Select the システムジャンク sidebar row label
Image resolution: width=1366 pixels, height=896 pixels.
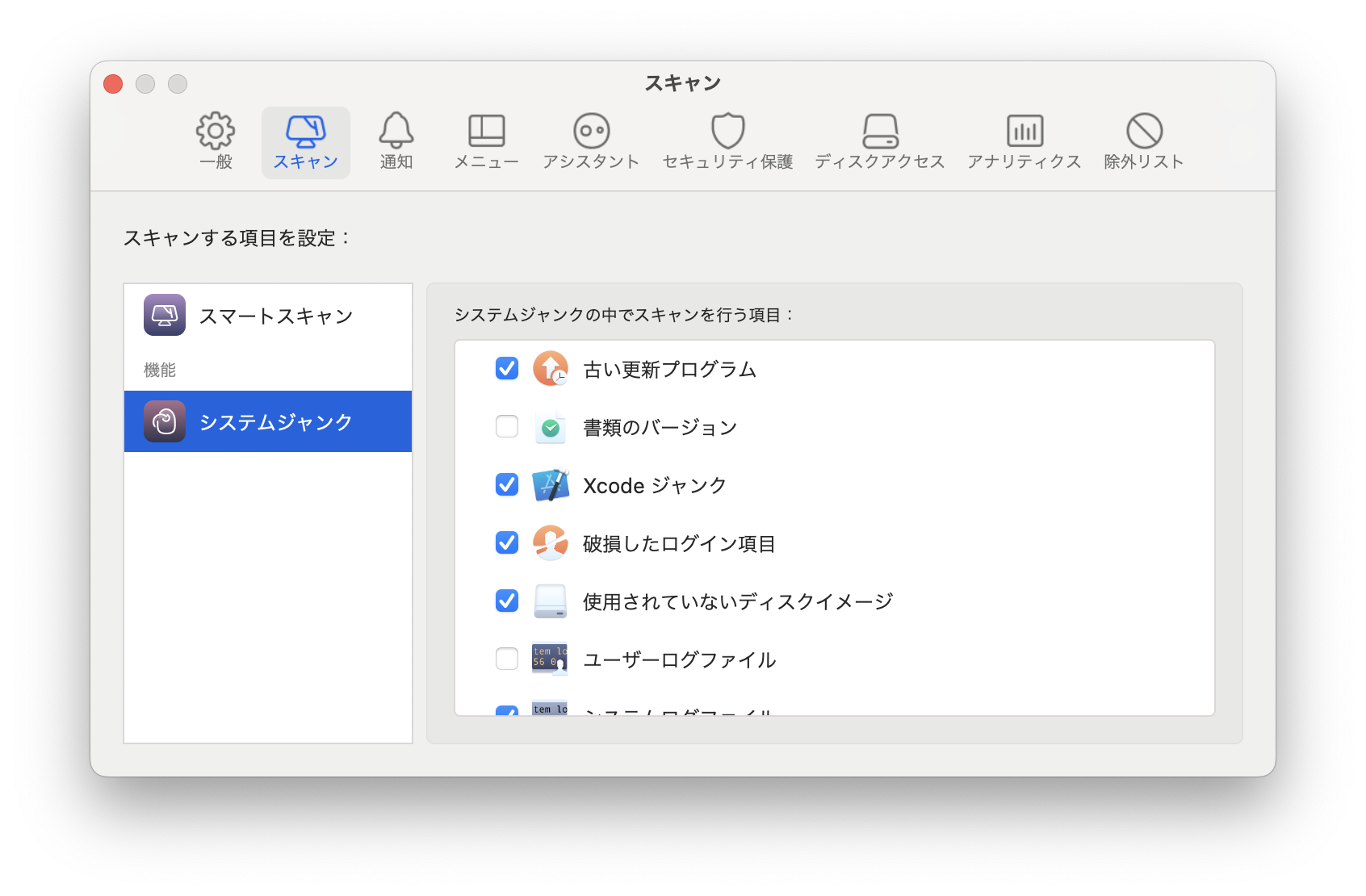click(x=276, y=422)
